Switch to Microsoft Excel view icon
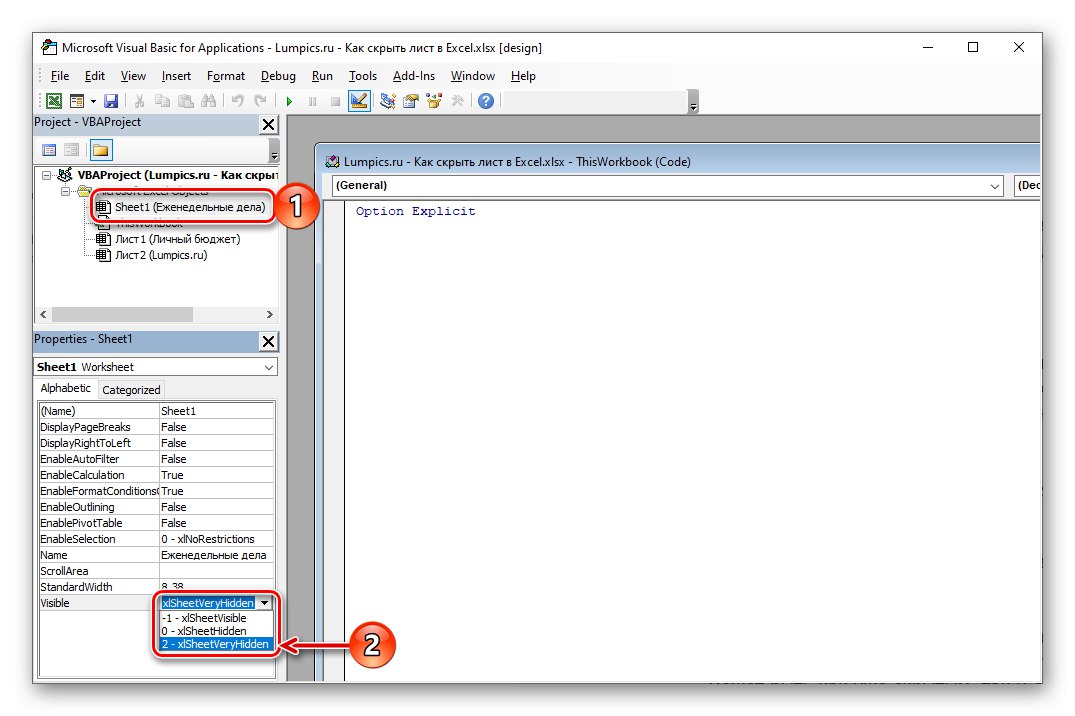 pyautogui.click(x=53, y=102)
